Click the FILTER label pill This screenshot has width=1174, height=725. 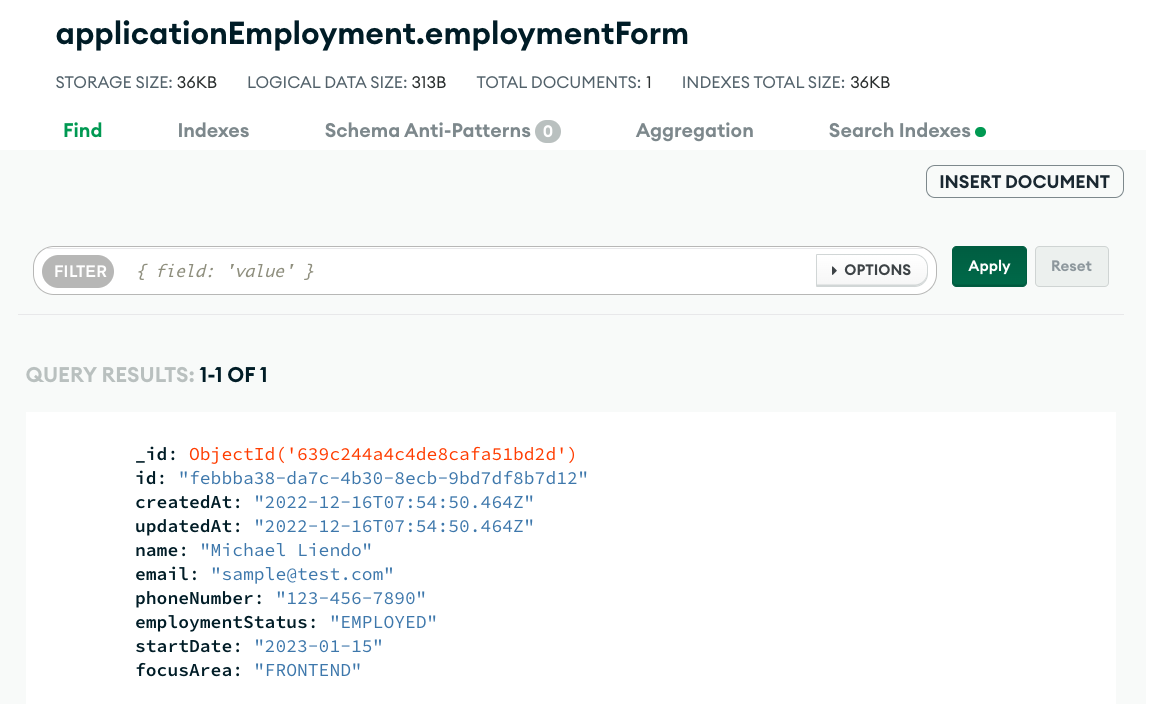[x=79, y=271]
